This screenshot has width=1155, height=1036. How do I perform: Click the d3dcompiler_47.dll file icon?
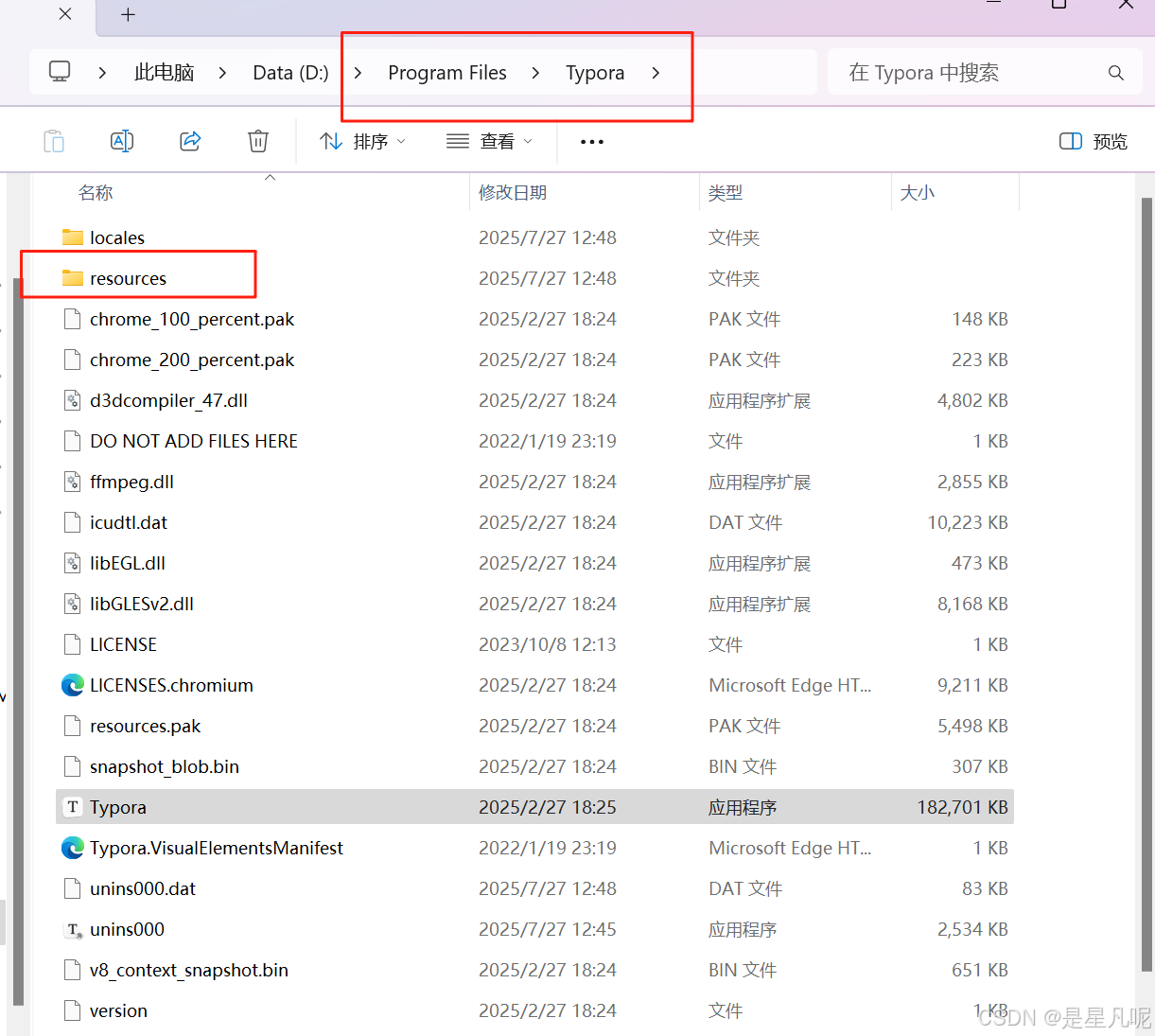(72, 400)
